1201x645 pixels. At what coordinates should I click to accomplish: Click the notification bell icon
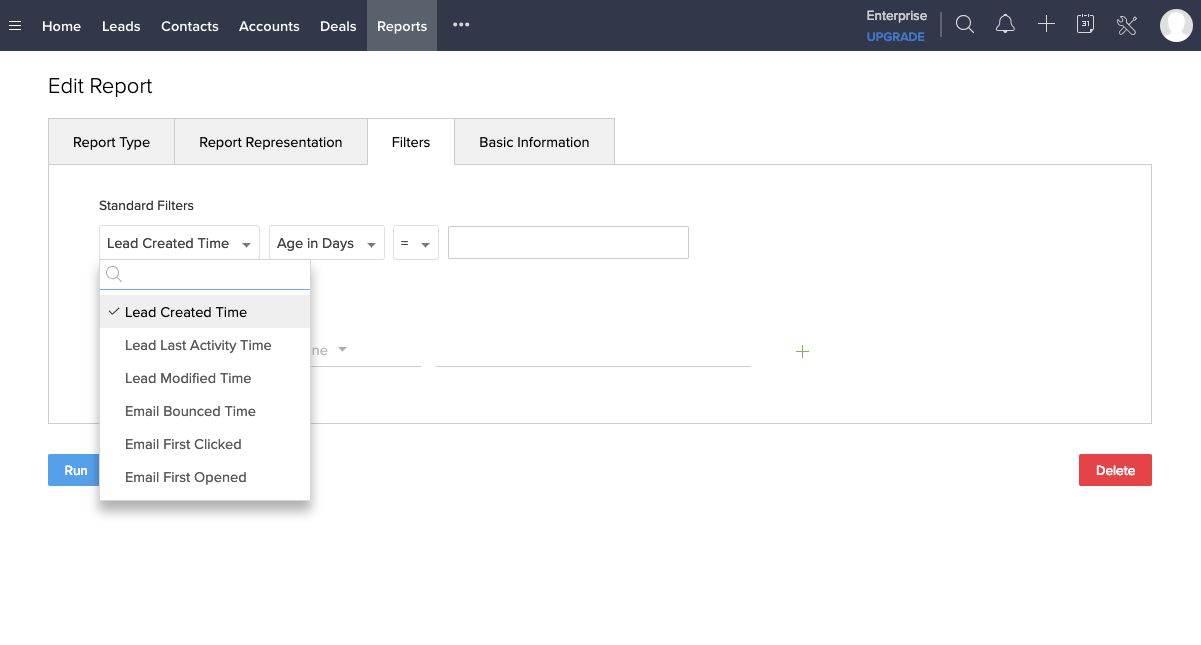point(1005,24)
